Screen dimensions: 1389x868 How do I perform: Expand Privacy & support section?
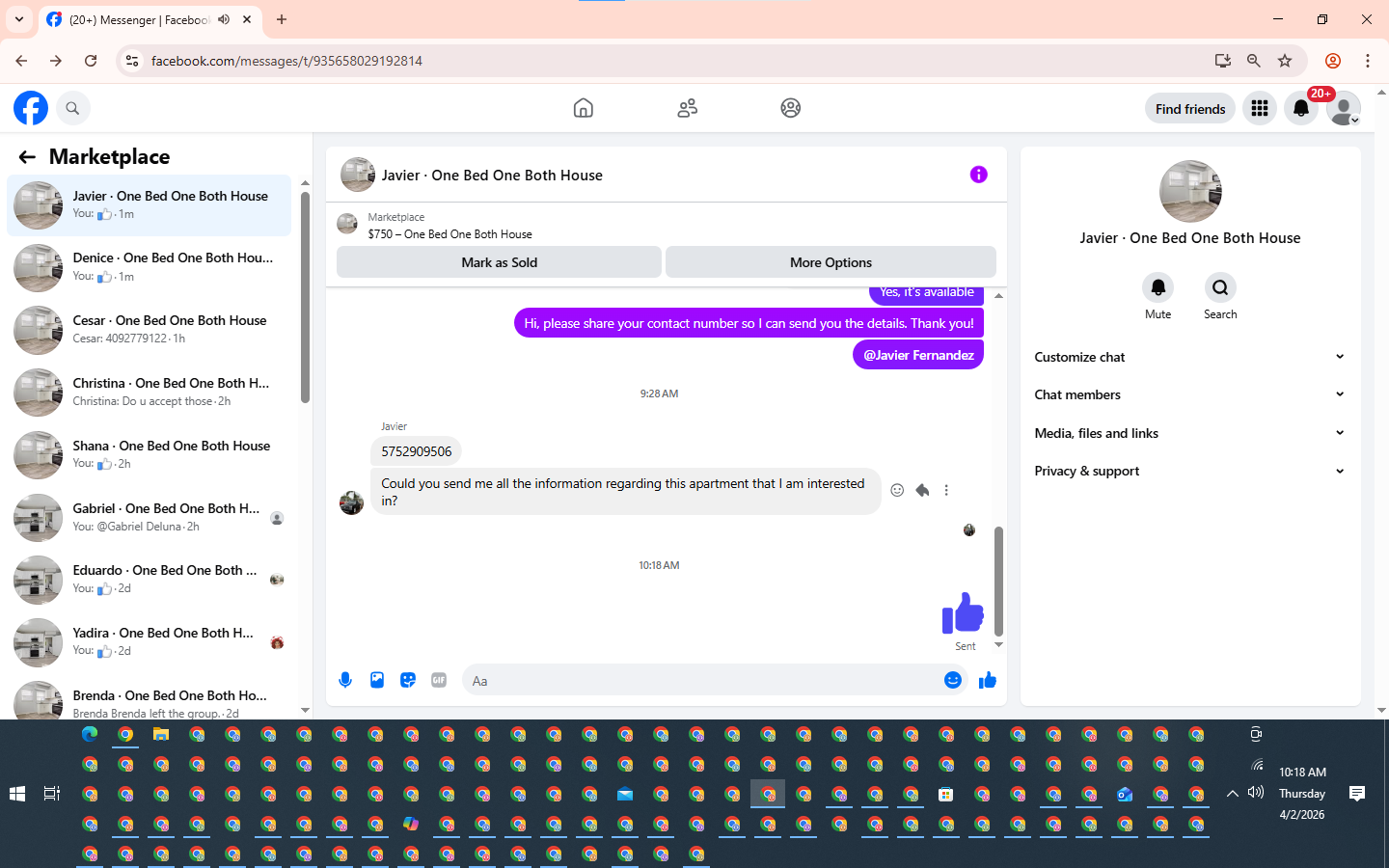click(1189, 471)
